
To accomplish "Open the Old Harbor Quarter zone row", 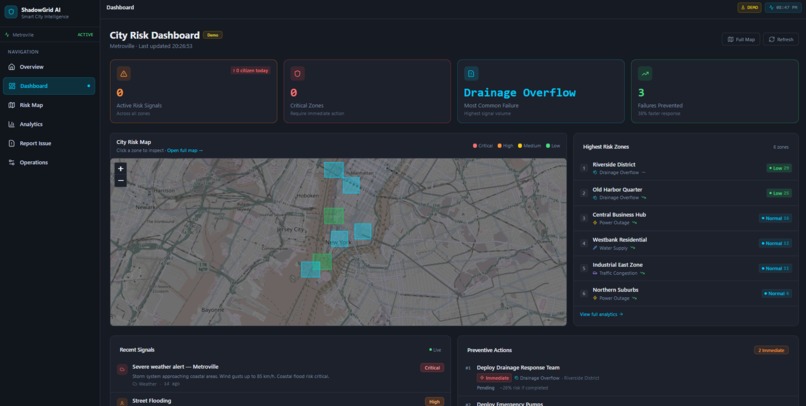I will pos(686,193).
